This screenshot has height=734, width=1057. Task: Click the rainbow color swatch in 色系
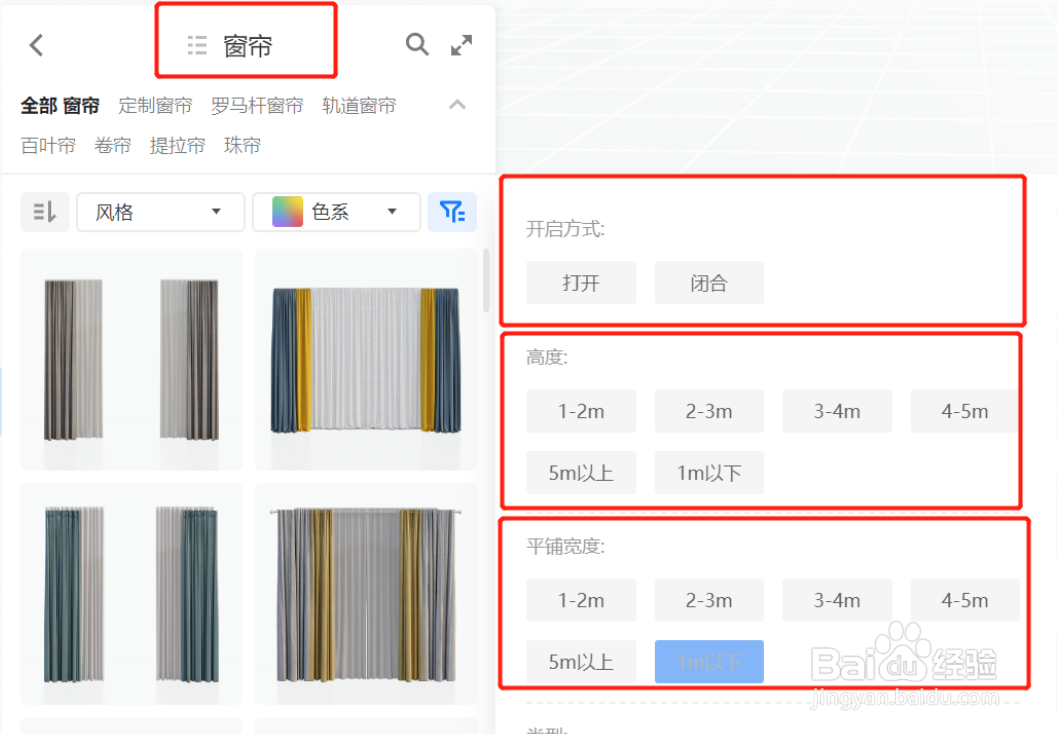287,212
